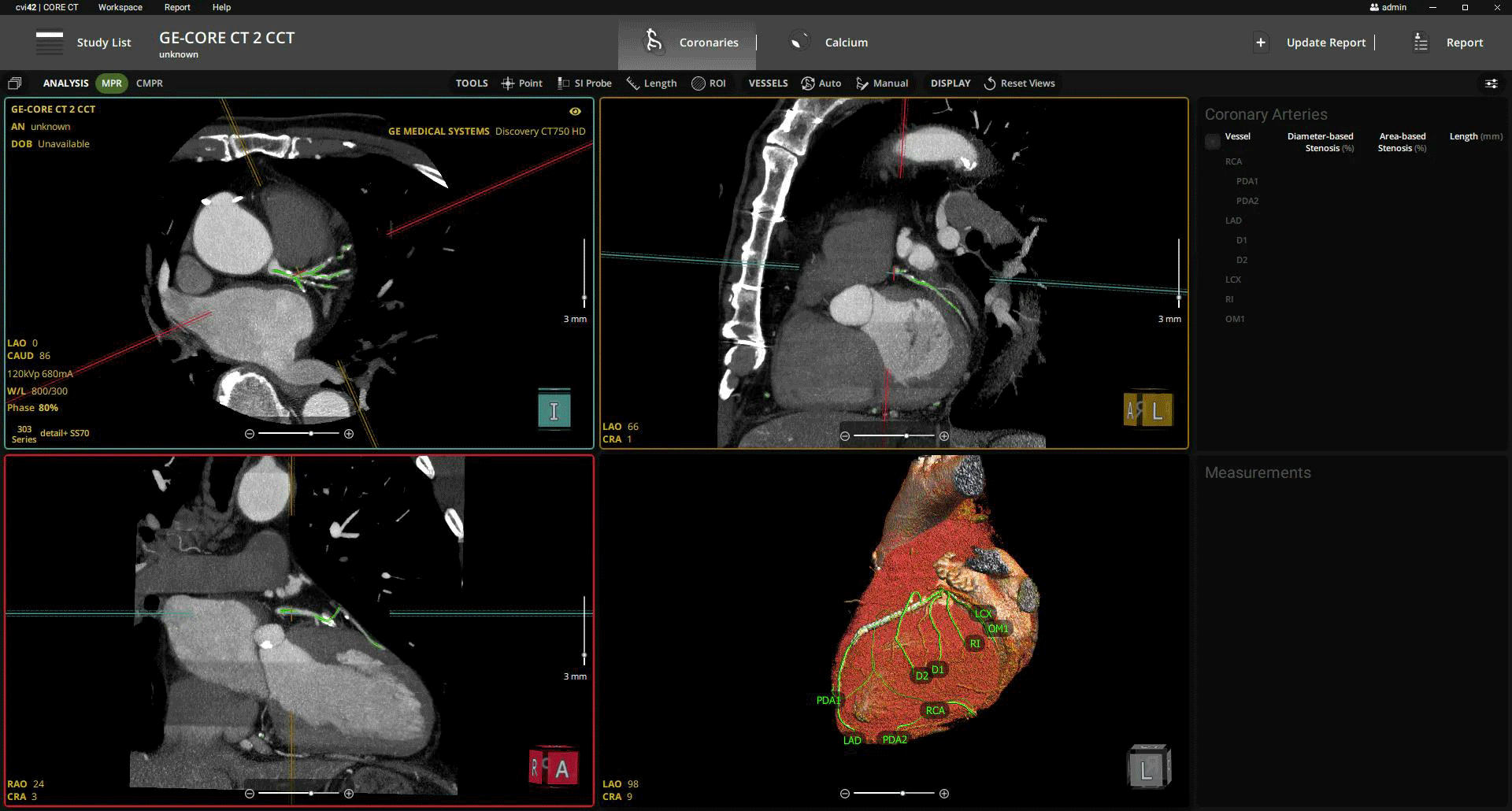The width and height of the screenshot is (1512, 811).
Task: Open the Workspace menu
Action: click(120, 7)
